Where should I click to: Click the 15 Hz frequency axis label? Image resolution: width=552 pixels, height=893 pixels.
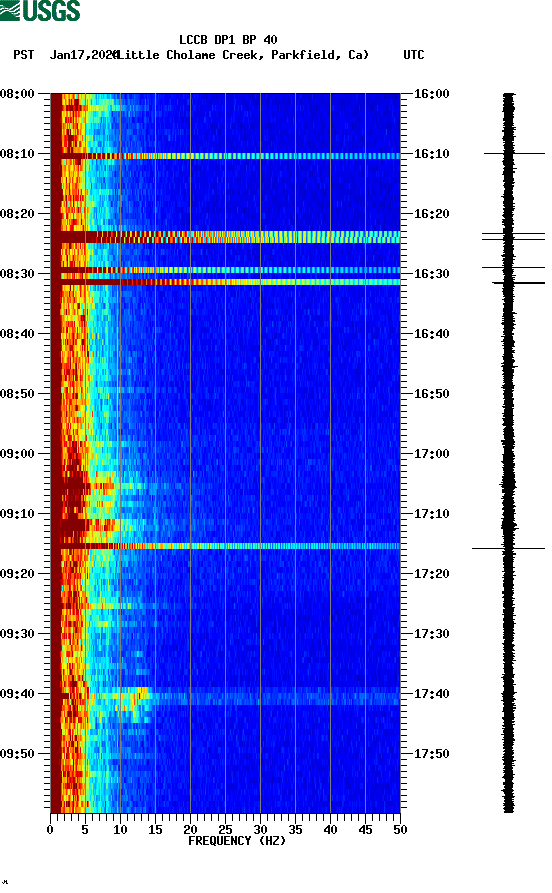tap(155, 830)
